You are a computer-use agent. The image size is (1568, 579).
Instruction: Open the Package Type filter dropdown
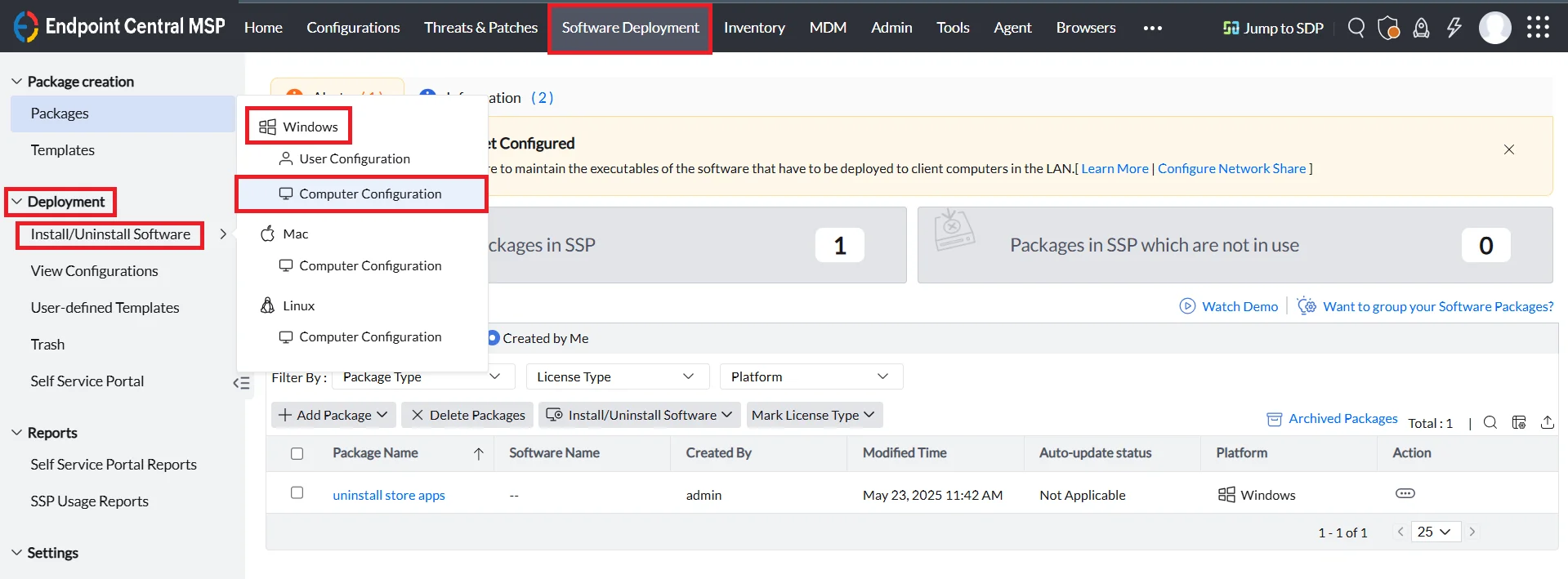click(x=423, y=376)
